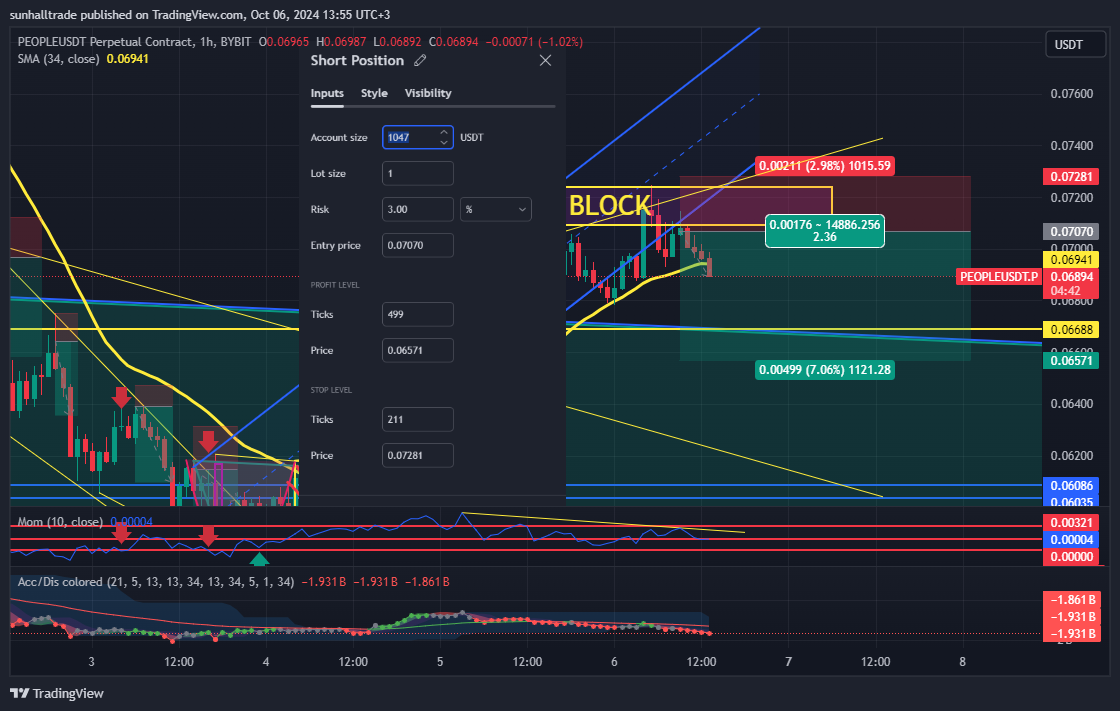This screenshot has width=1120, height=711.
Task: Click the pencil edit icon beside Short Position
Action: (420, 61)
